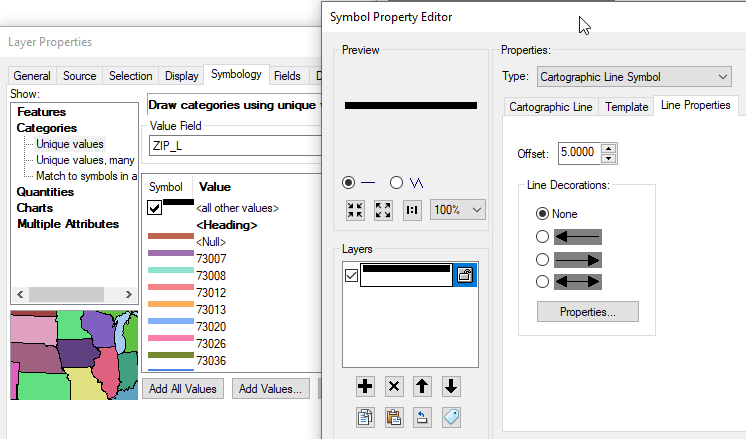Select Match to symbols in a style

point(86,176)
